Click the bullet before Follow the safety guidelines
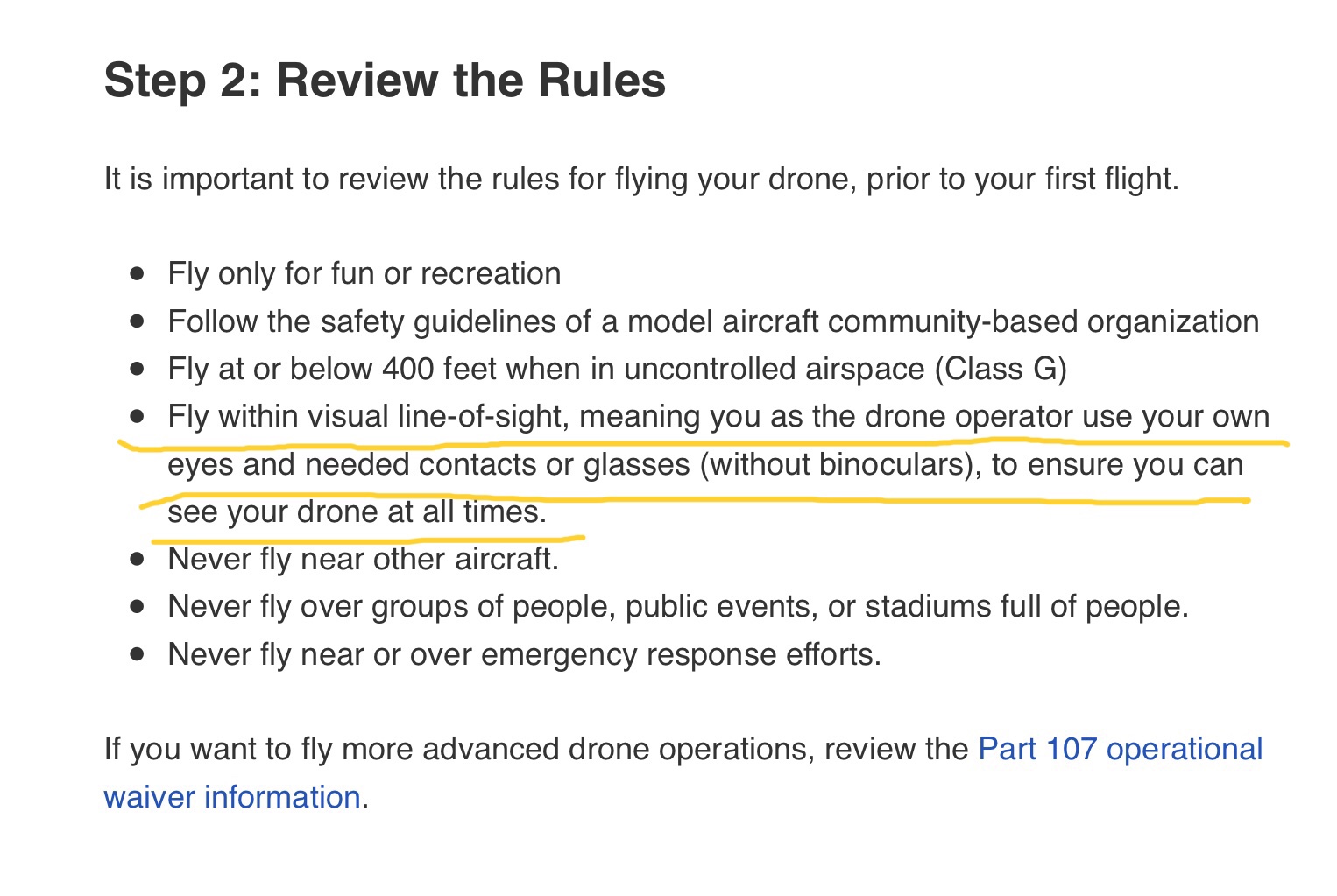 137,321
